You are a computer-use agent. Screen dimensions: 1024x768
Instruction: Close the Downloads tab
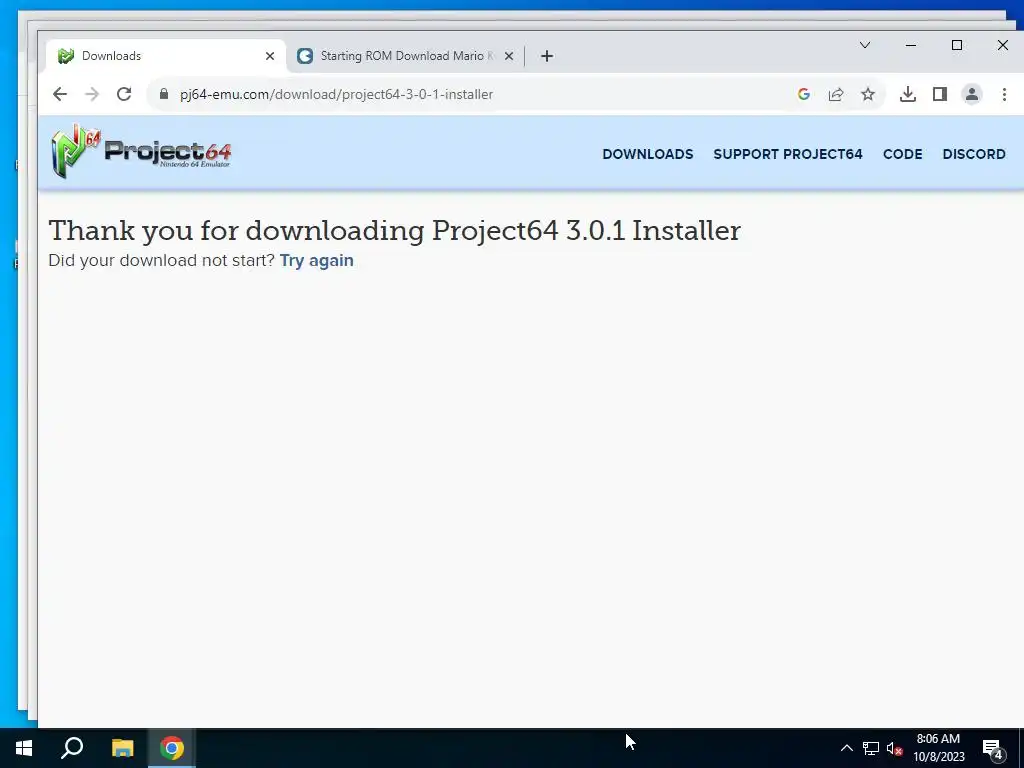(x=270, y=56)
